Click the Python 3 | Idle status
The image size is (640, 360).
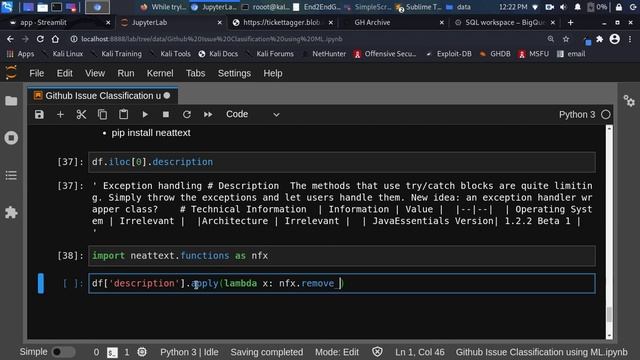(189, 352)
